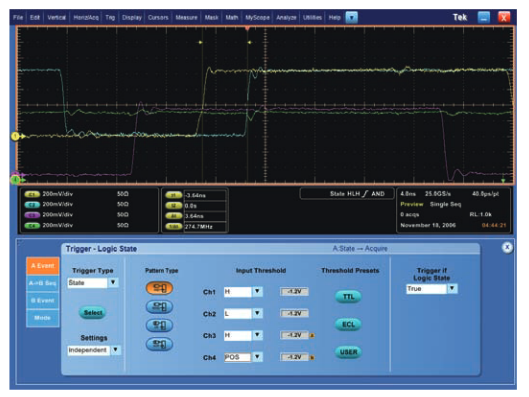Select the C2 channel badge
529x397 pixels.
point(32,205)
